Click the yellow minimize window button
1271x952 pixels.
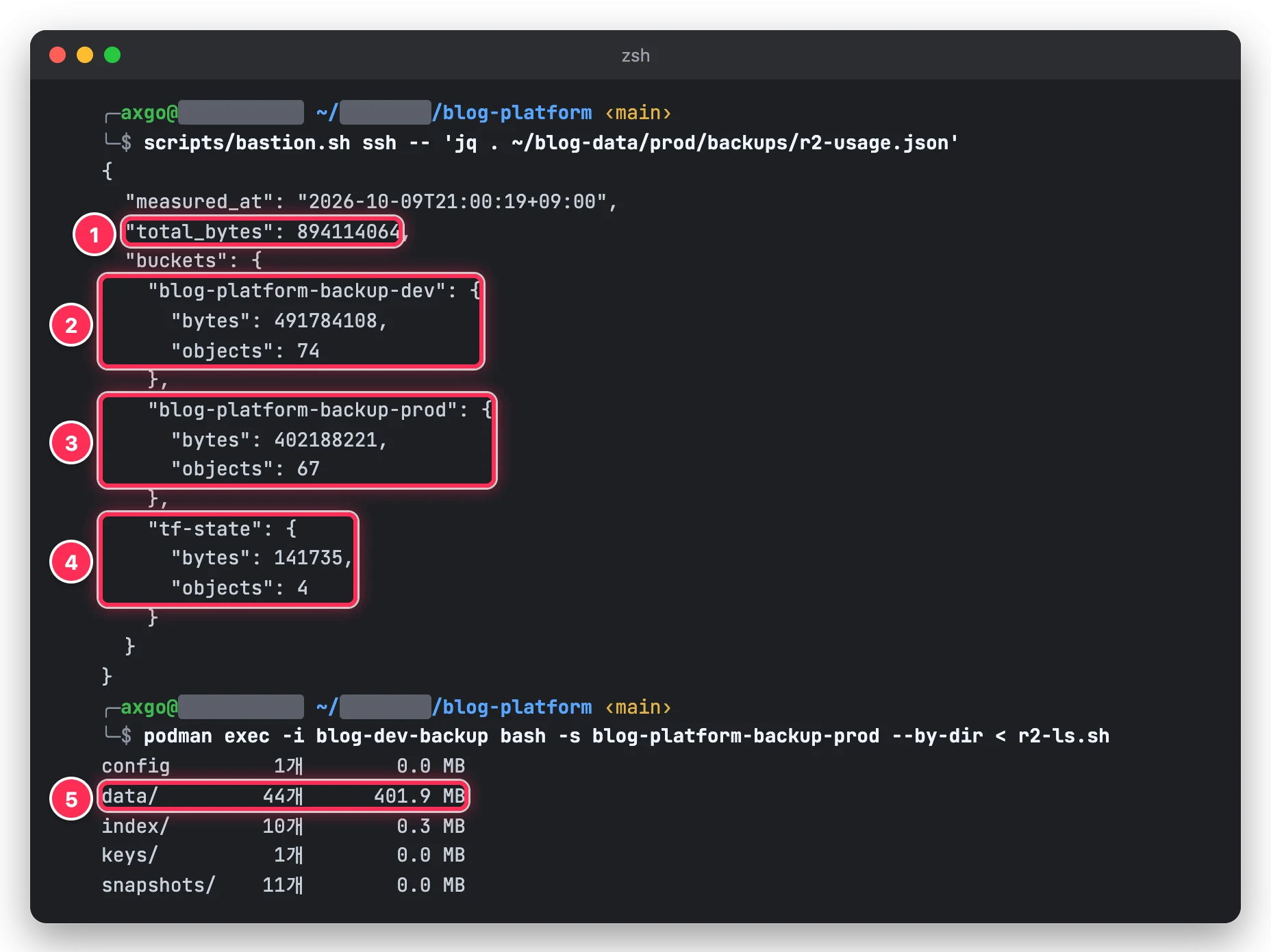(x=85, y=55)
